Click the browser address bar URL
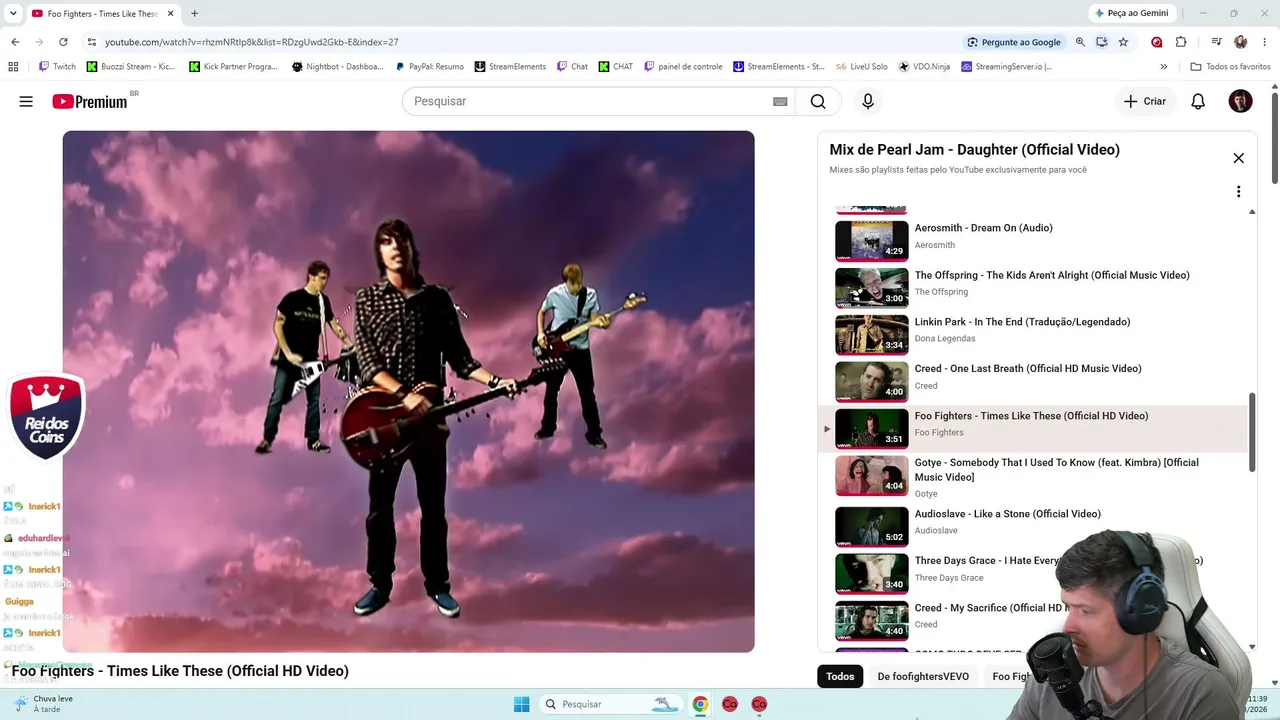1280x720 pixels. (x=252, y=42)
